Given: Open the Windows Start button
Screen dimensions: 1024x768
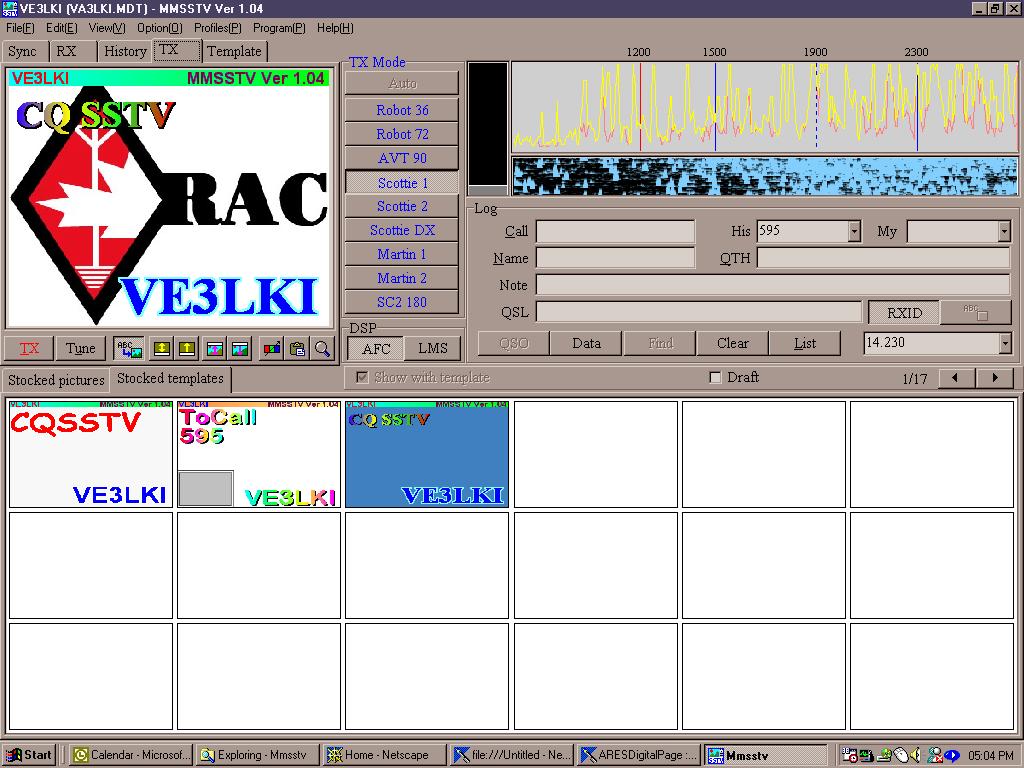Looking at the screenshot, I should (29, 755).
